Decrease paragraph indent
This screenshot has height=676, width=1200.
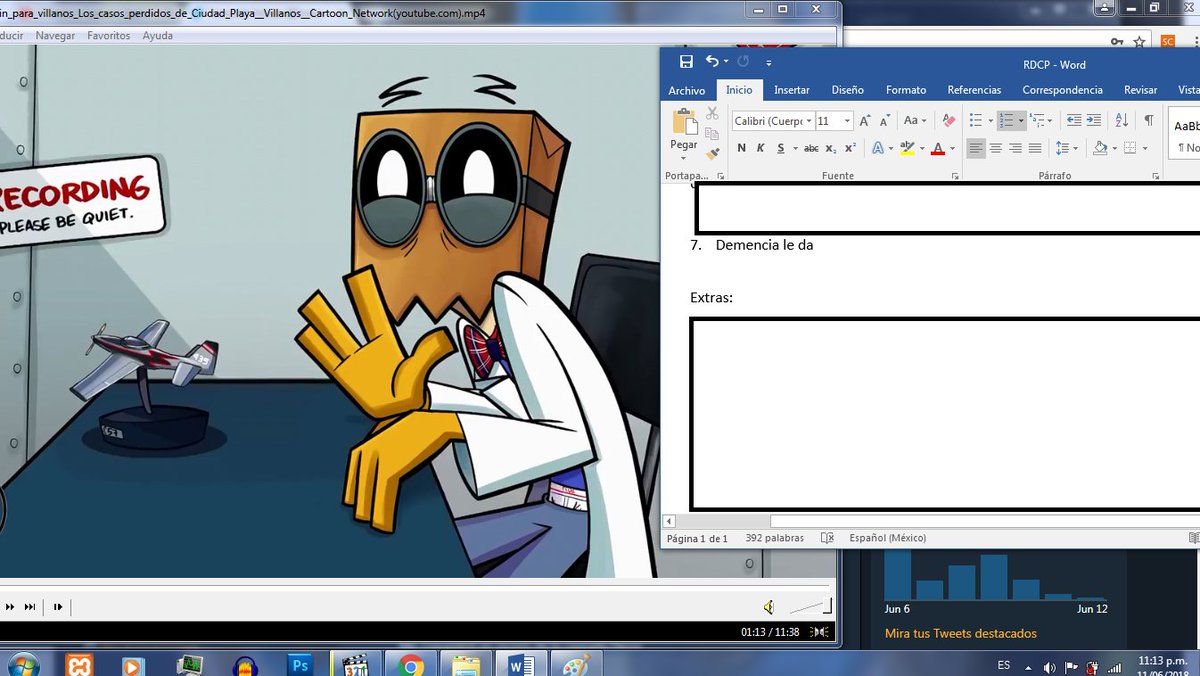click(x=1074, y=121)
